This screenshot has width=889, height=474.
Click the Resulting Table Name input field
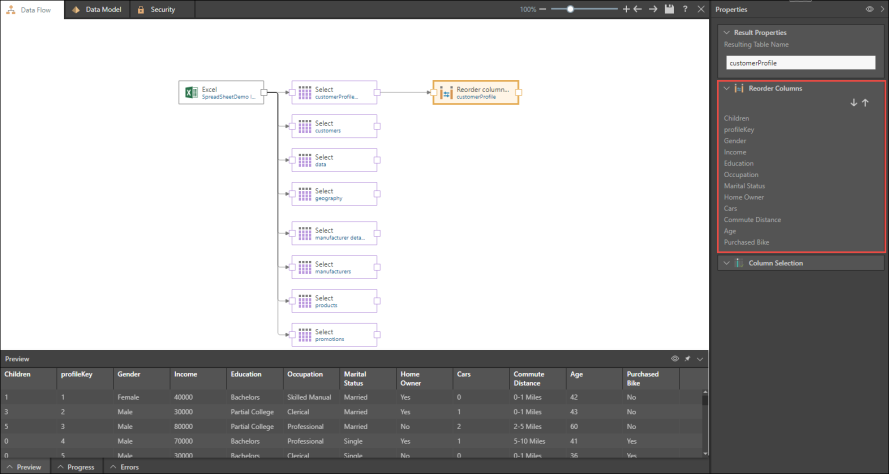[801, 63]
